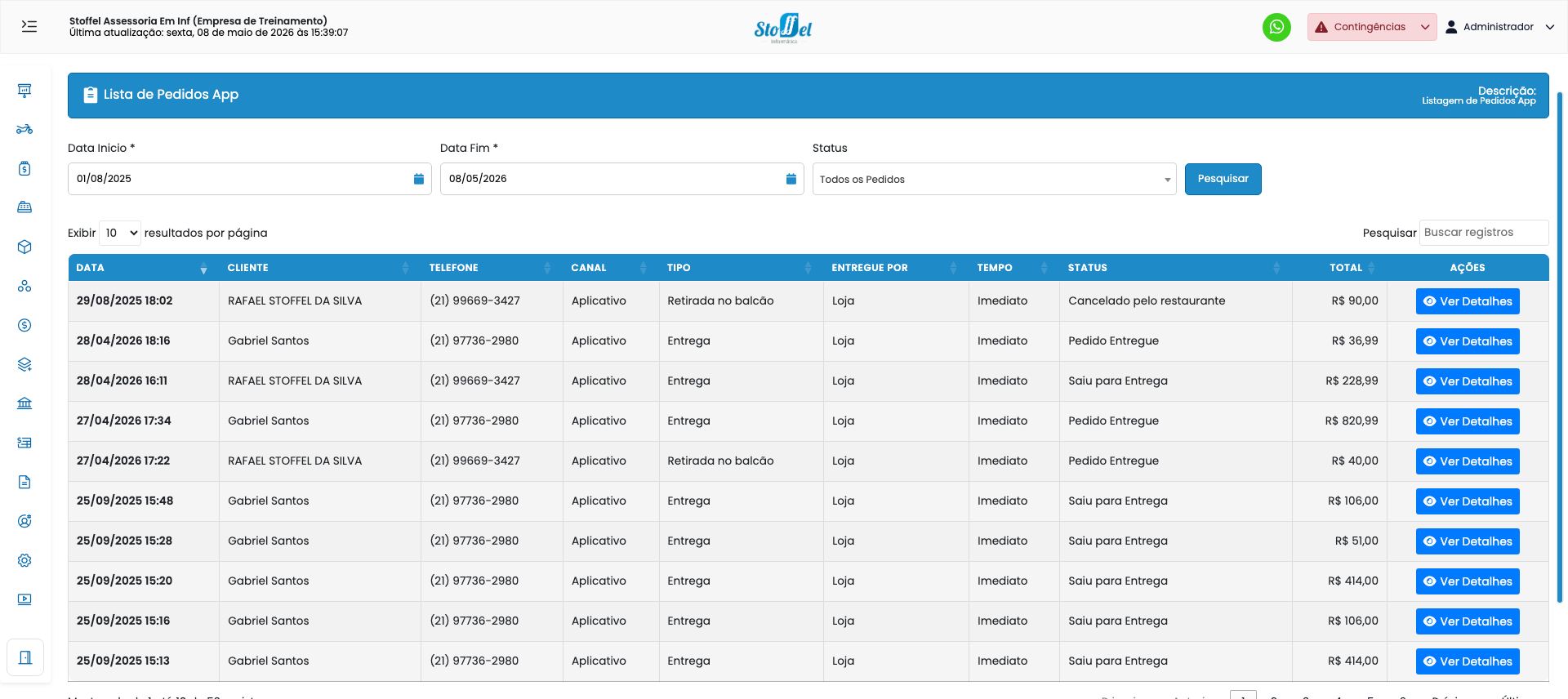1568x699 pixels.
Task: Open the results per page selector
Action: pos(120,233)
